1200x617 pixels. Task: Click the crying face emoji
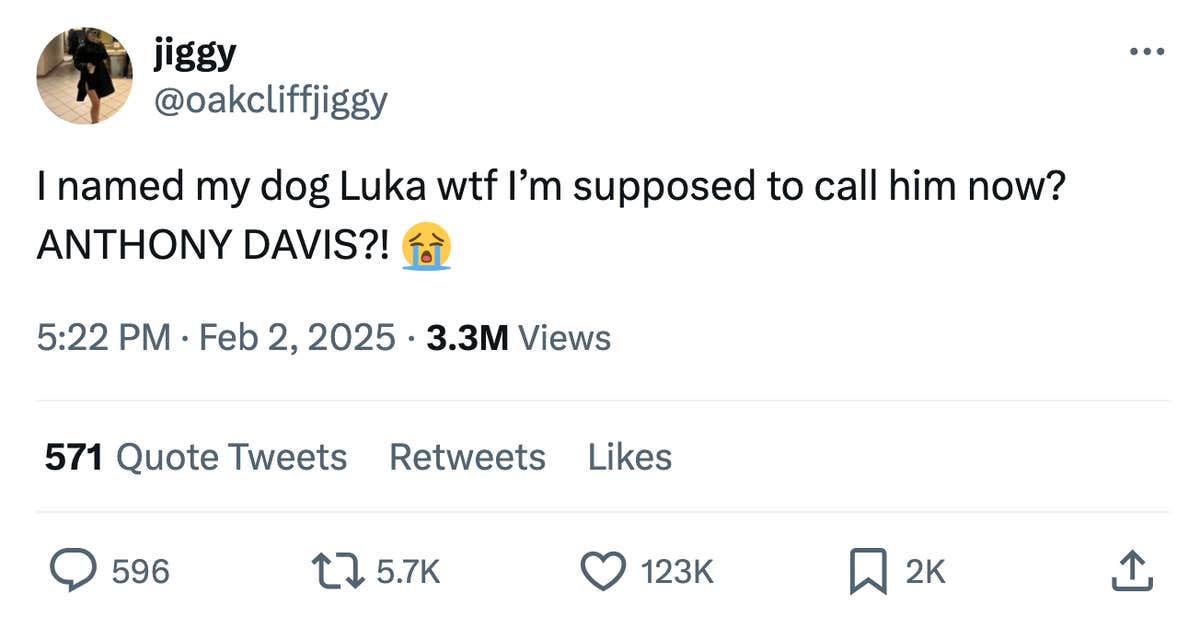click(x=427, y=248)
